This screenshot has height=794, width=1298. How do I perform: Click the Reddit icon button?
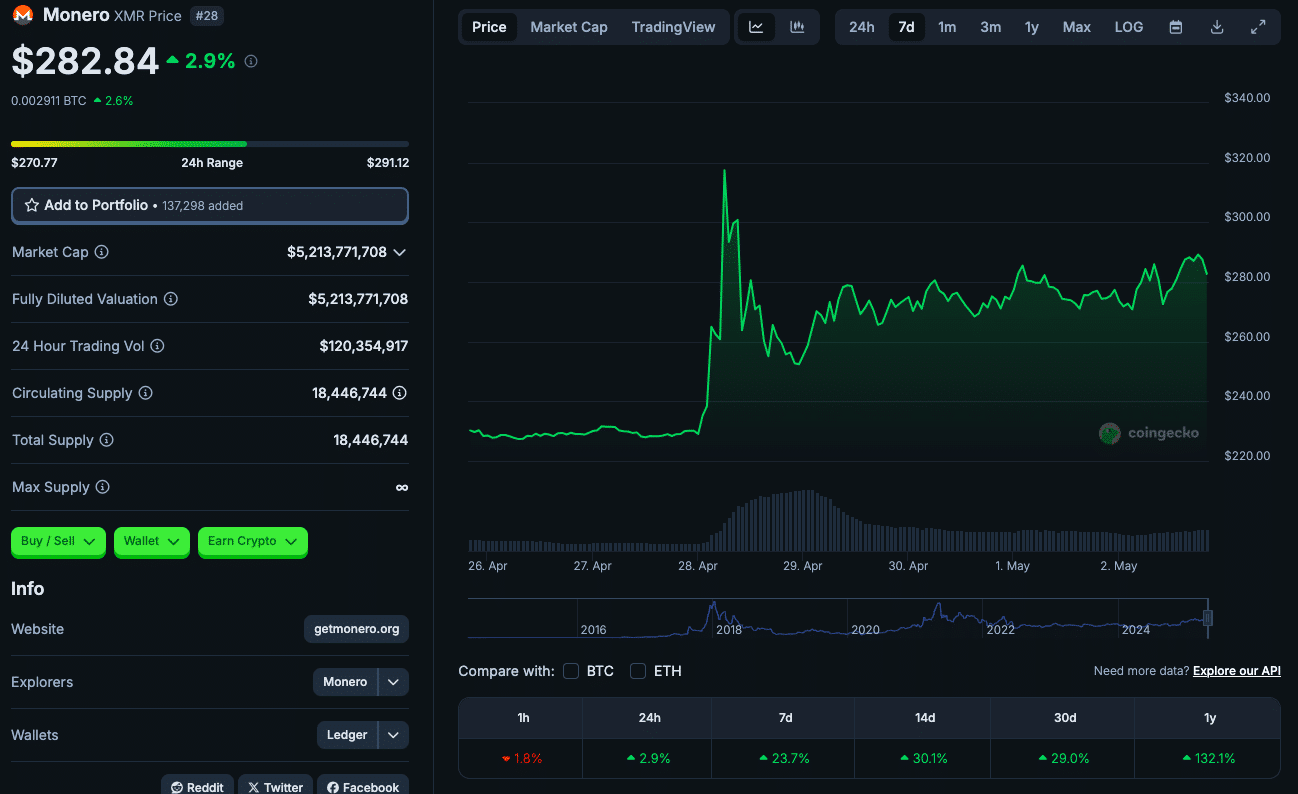[197, 787]
